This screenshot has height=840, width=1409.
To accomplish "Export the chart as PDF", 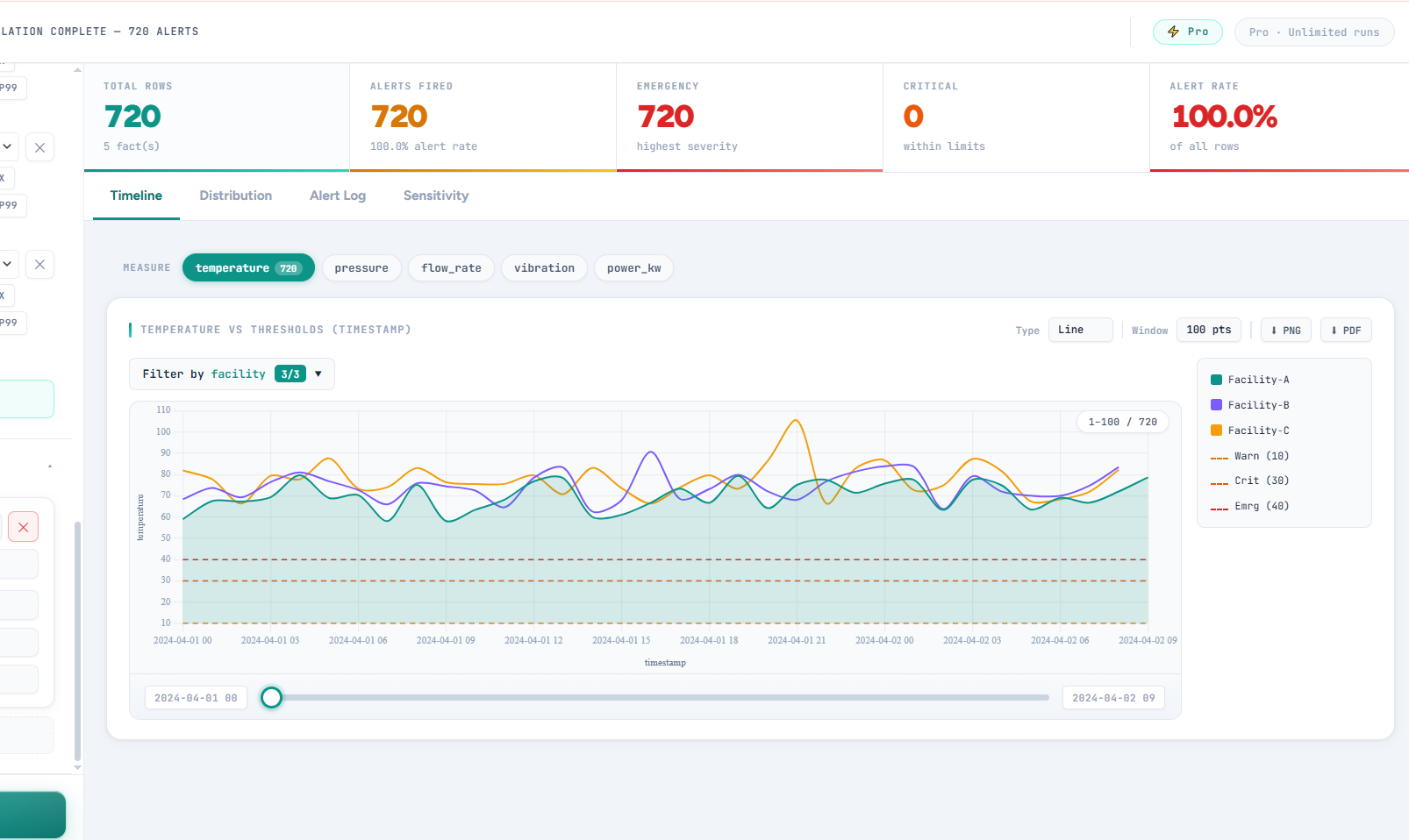I will tap(1345, 330).
